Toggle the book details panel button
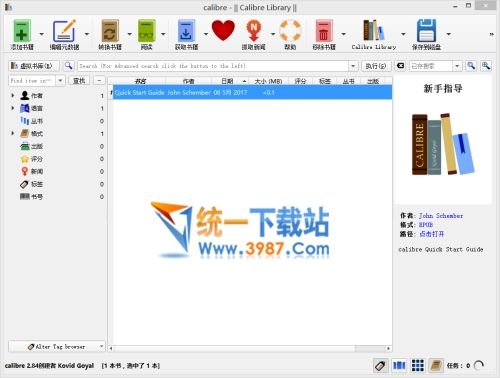The width and height of the screenshot is (500, 378). pyautogui.click(x=435, y=366)
